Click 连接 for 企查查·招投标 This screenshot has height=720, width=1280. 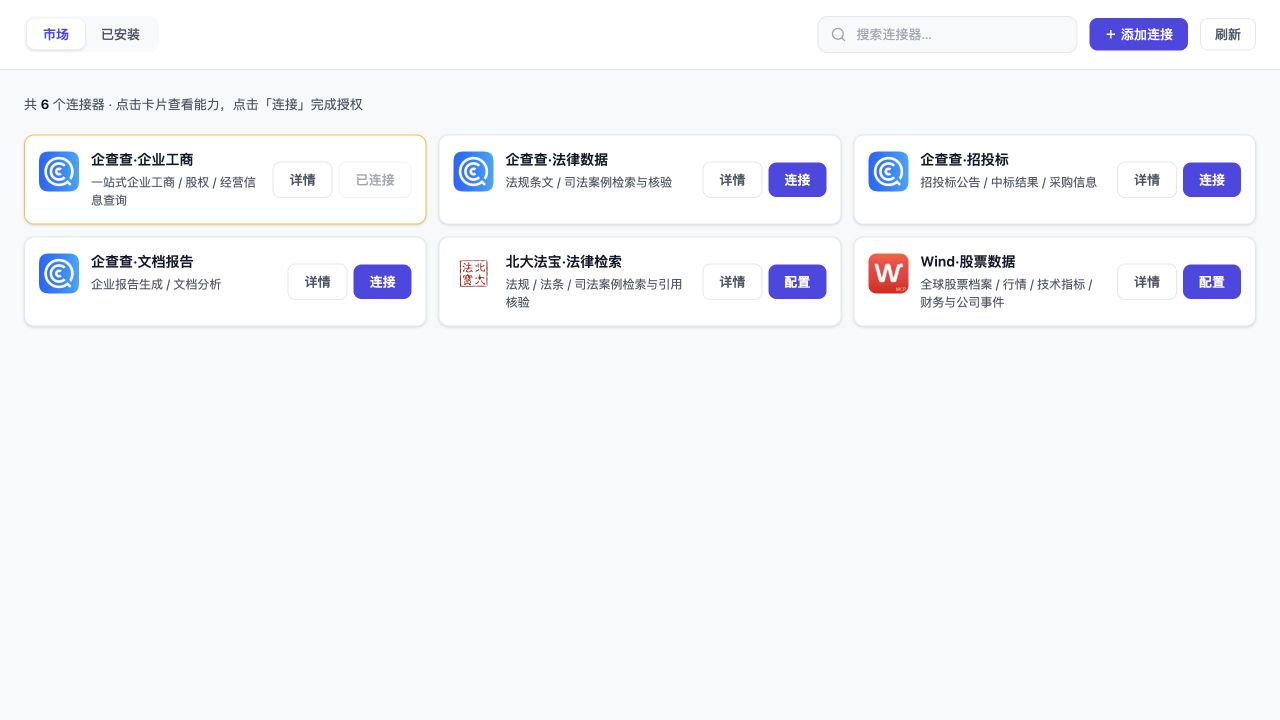click(1212, 180)
